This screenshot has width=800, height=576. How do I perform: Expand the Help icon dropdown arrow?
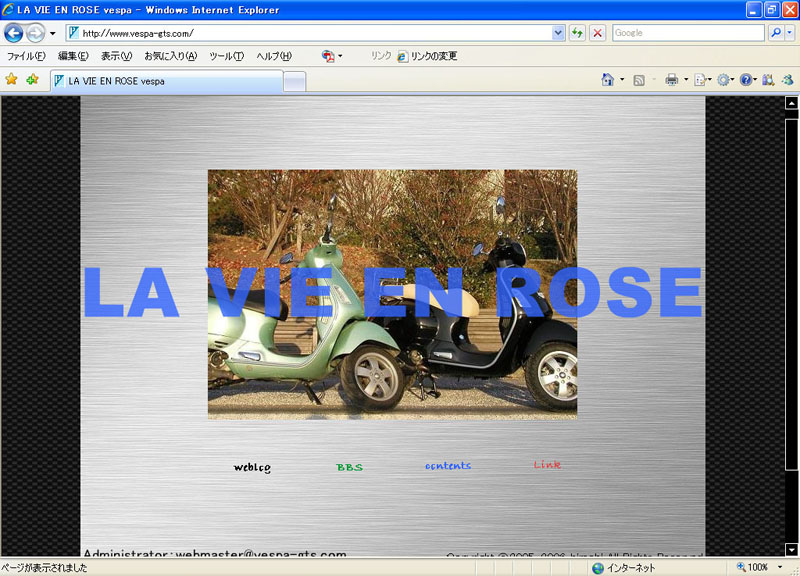click(x=755, y=80)
